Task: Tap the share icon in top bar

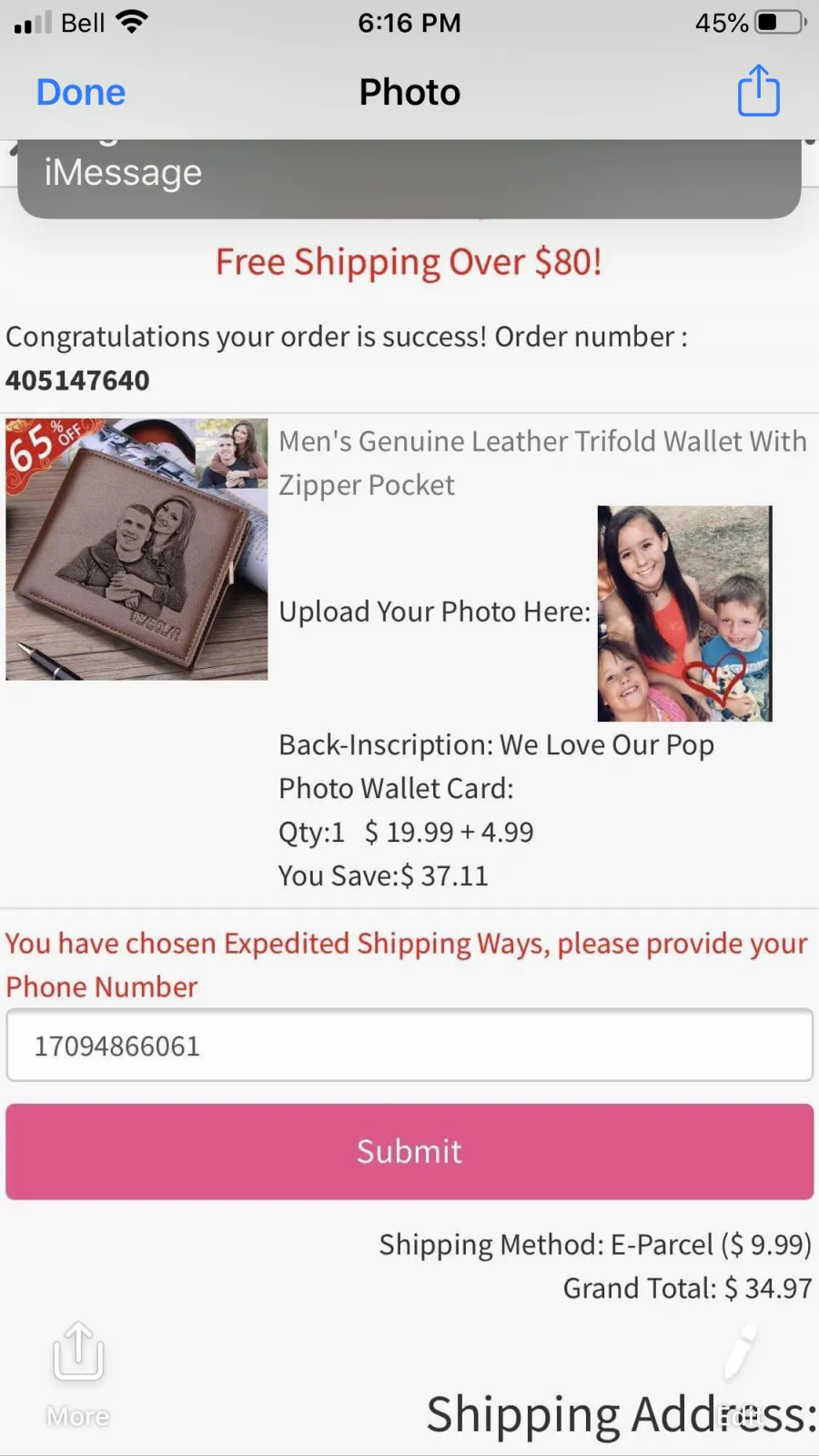Action: click(x=758, y=90)
